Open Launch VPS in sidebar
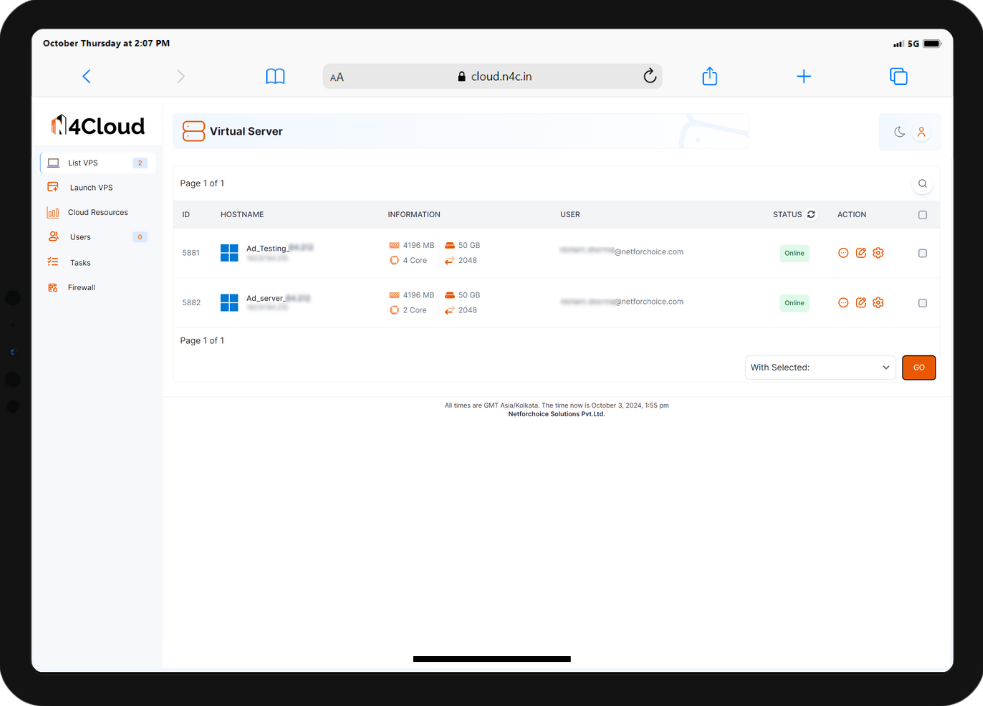This screenshot has height=706, width=983. (x=91, y=188)
